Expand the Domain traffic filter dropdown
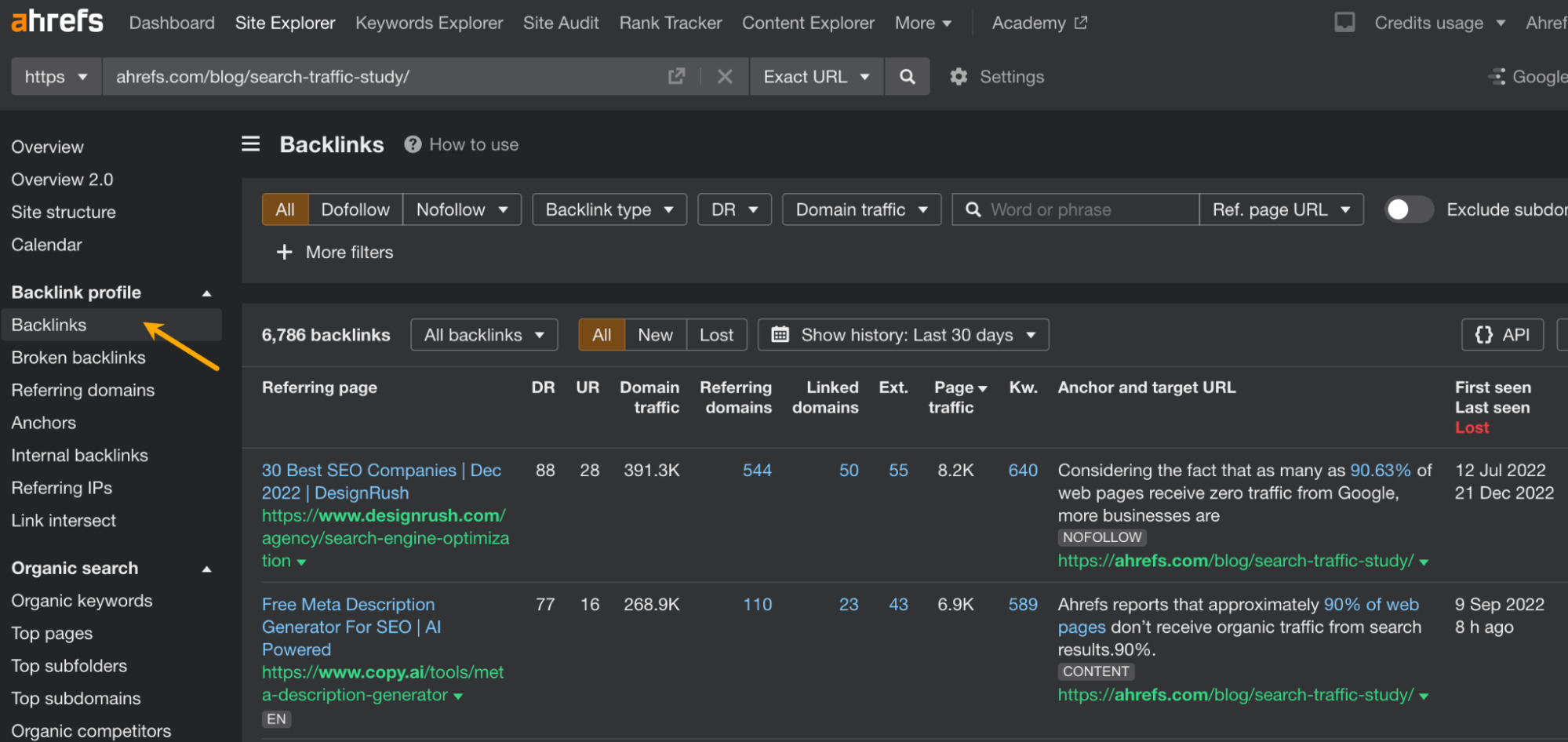 (860, 209)
